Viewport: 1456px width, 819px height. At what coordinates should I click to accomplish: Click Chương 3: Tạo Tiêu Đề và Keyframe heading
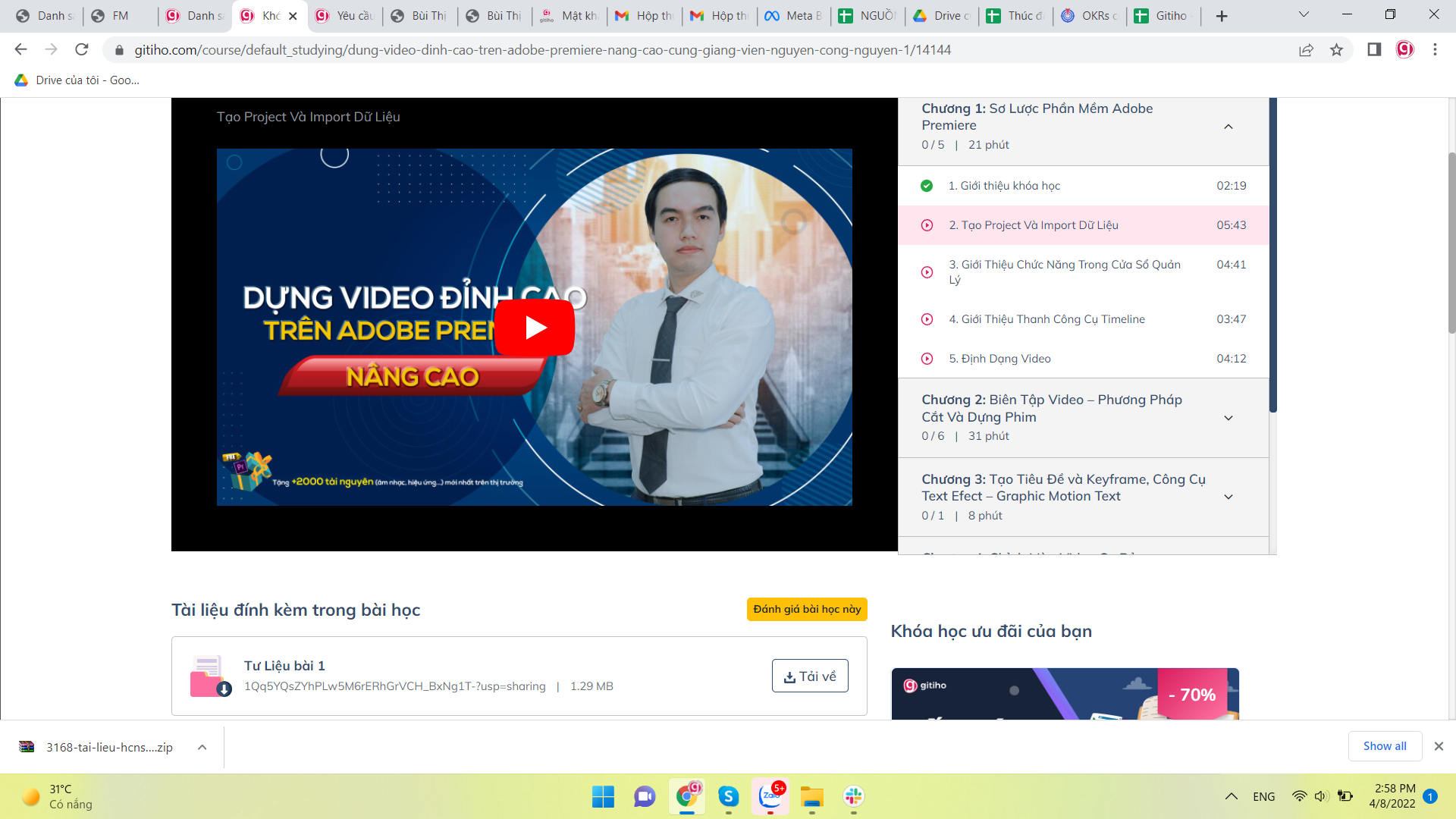tap(1063, 488)
